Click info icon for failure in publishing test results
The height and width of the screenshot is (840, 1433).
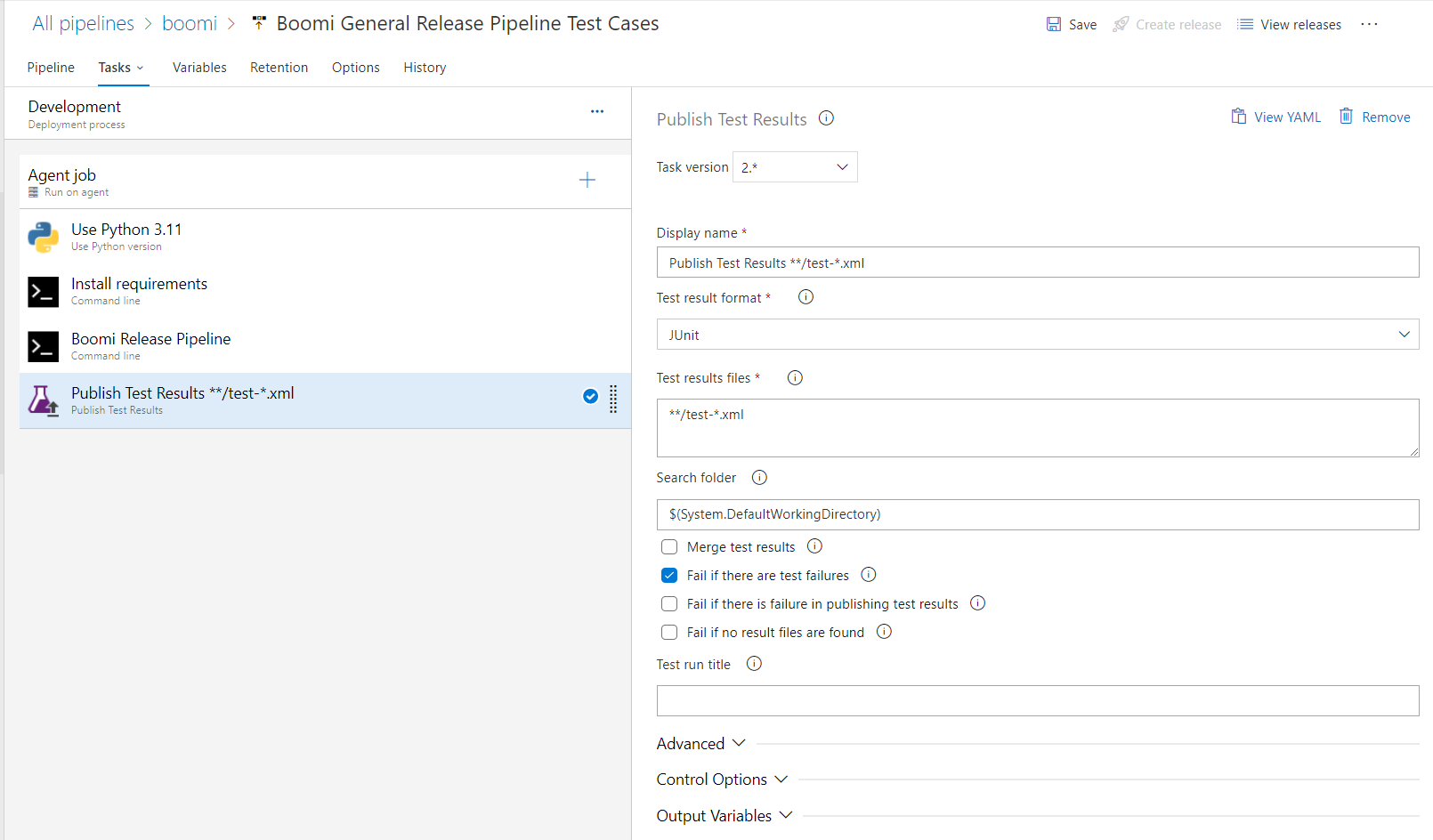coord(977,603)
